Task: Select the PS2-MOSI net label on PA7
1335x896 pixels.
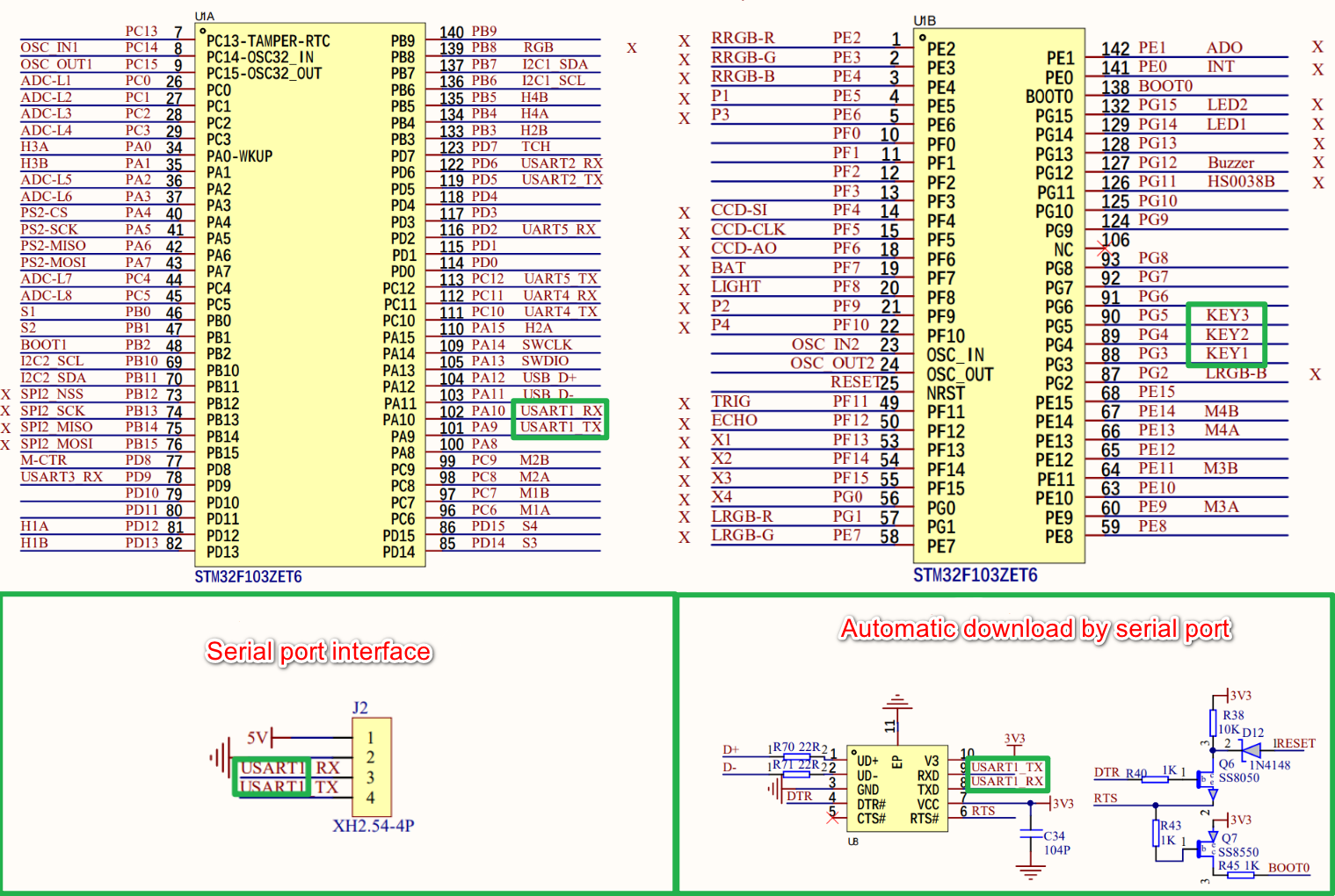Action: pos(54,263)
